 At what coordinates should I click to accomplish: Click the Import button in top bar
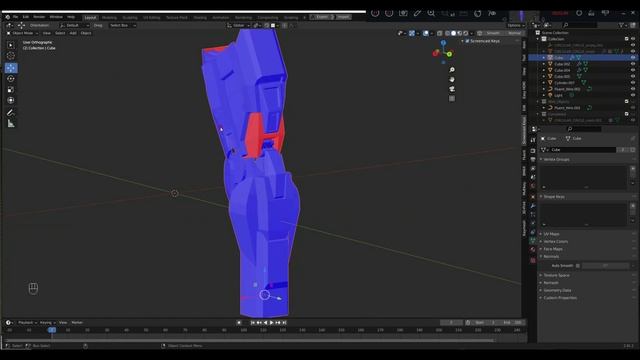click(342, 17)
